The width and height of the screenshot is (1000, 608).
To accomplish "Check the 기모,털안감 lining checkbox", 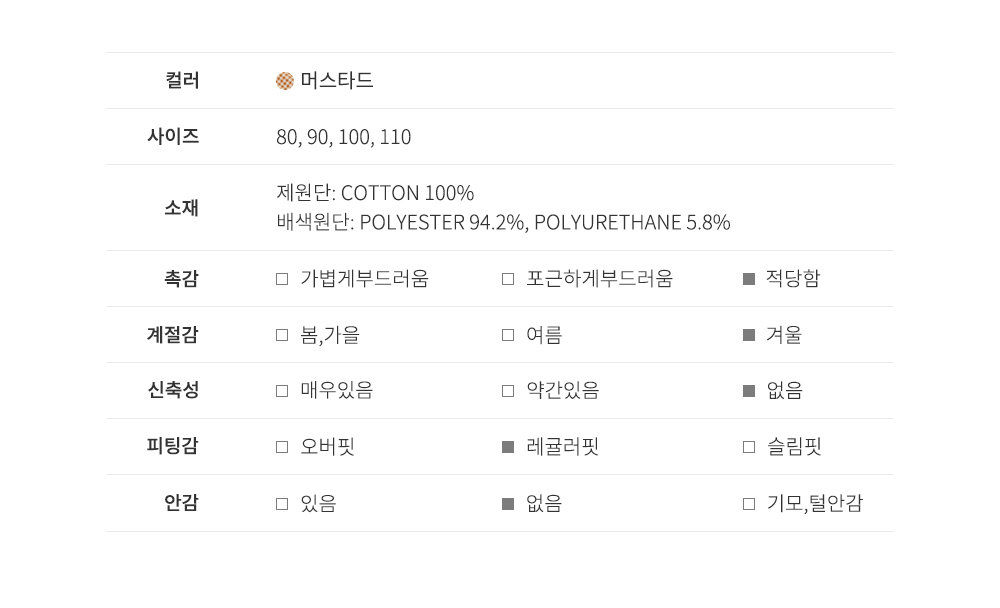I will pos(749,504).
